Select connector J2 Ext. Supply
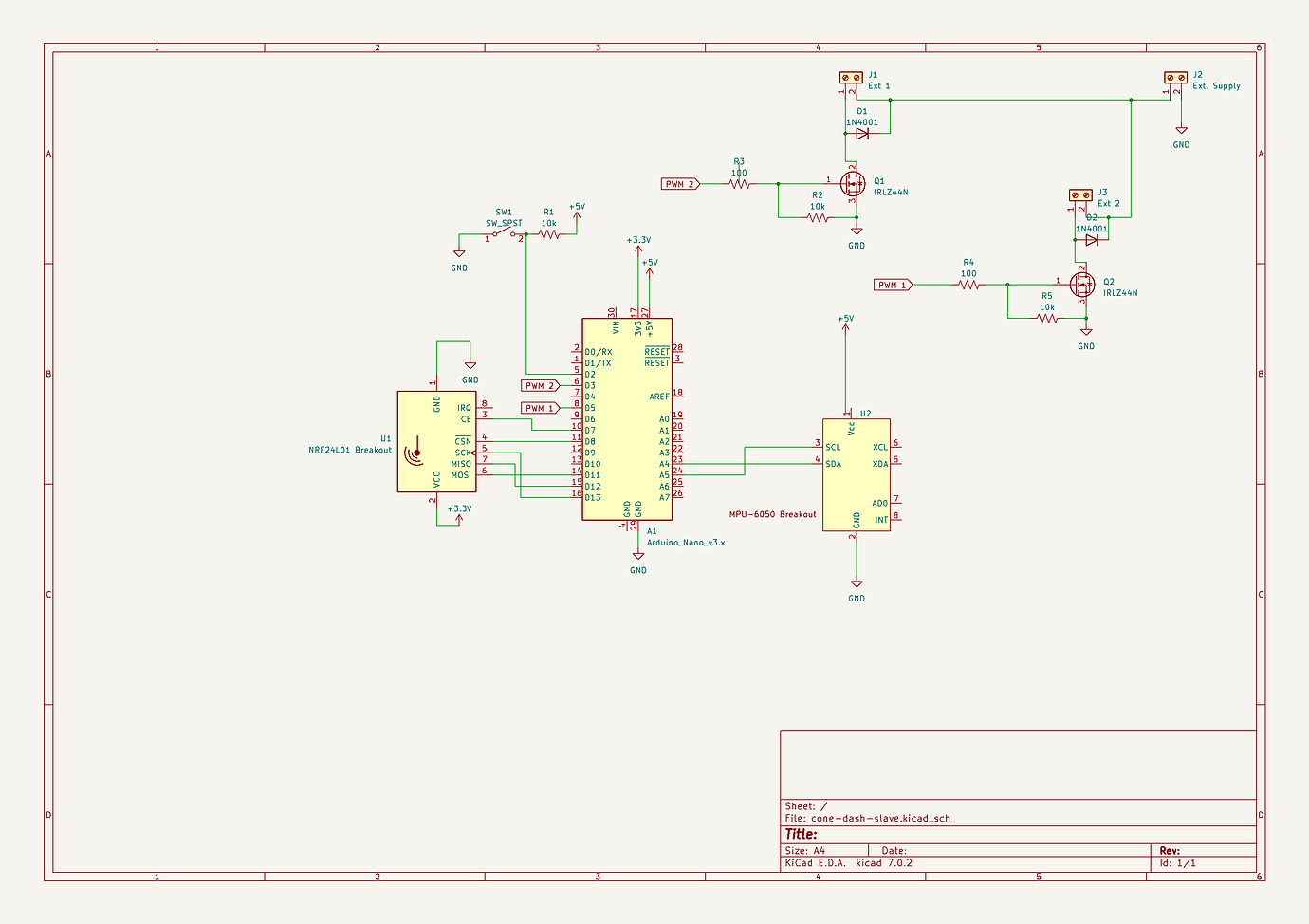Viewport: 1309px width, 924px height. (1176, 76)
